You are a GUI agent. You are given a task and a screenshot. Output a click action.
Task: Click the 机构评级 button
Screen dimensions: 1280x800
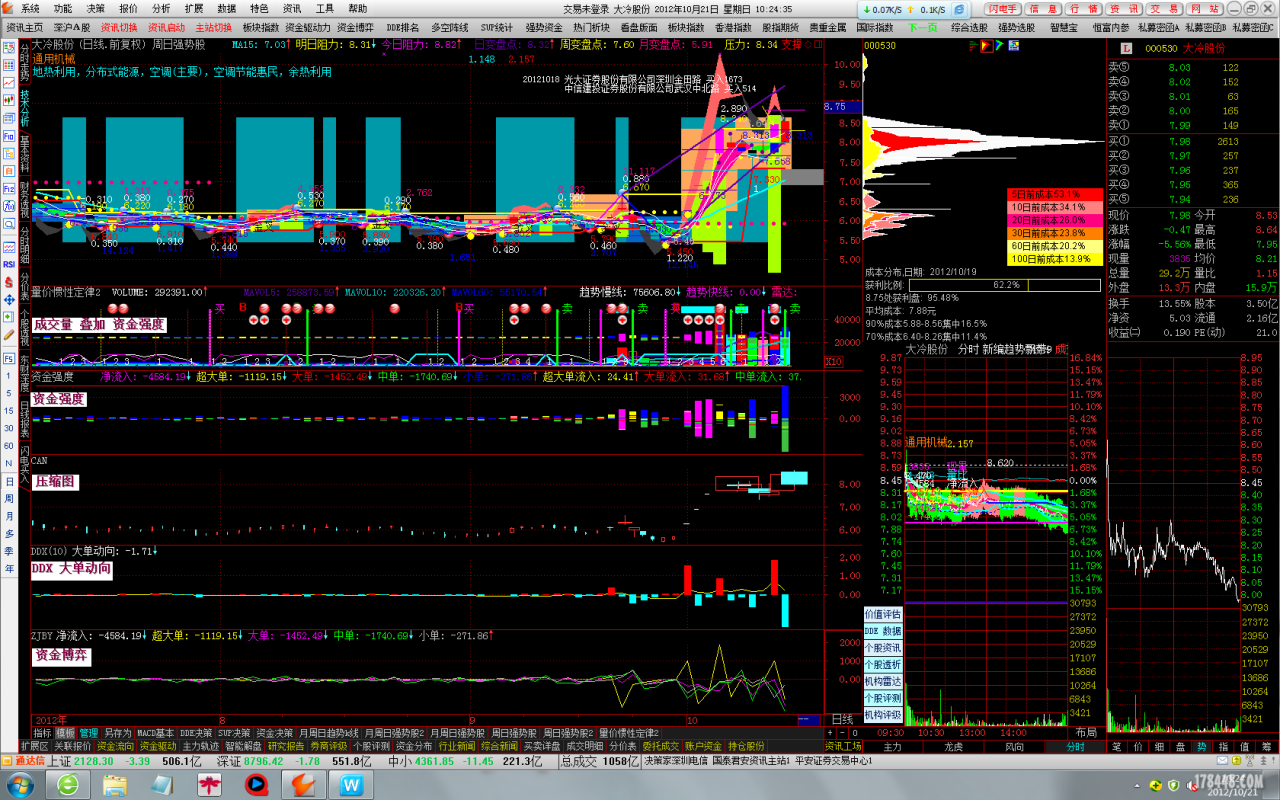pyautogui.click(x=882, y=715)
